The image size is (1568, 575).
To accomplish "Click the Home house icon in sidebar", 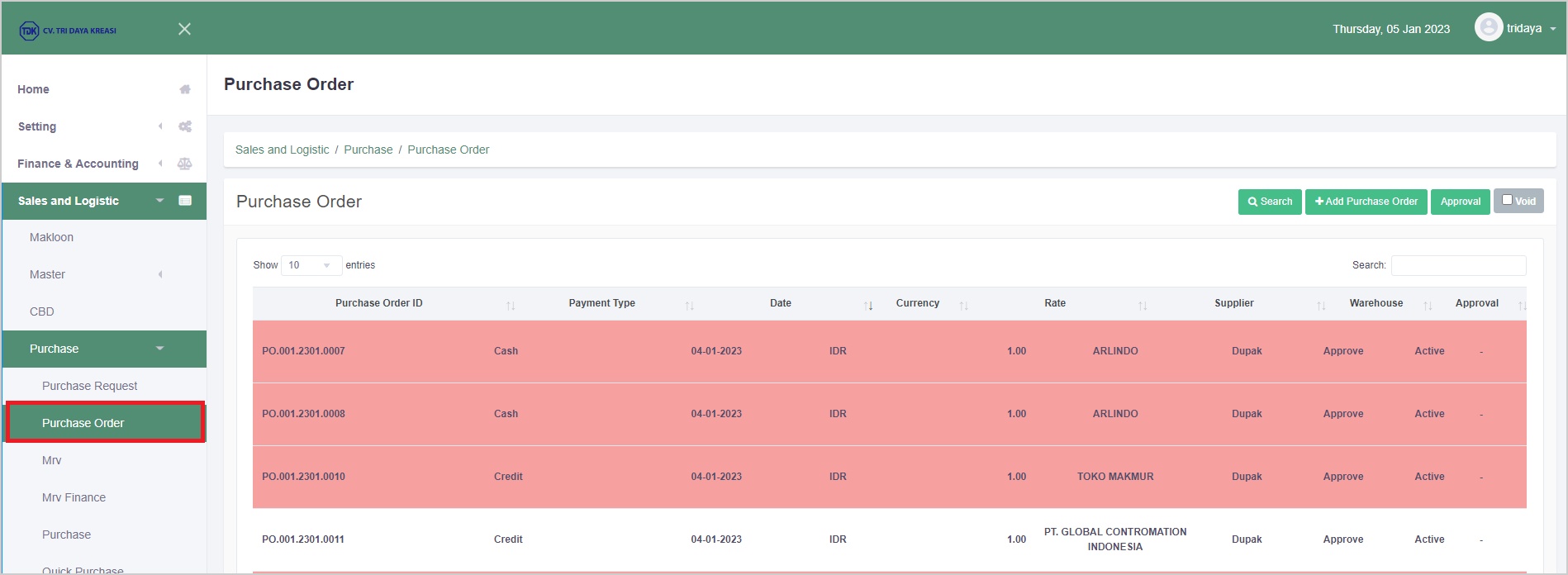I will click(185, 89).
